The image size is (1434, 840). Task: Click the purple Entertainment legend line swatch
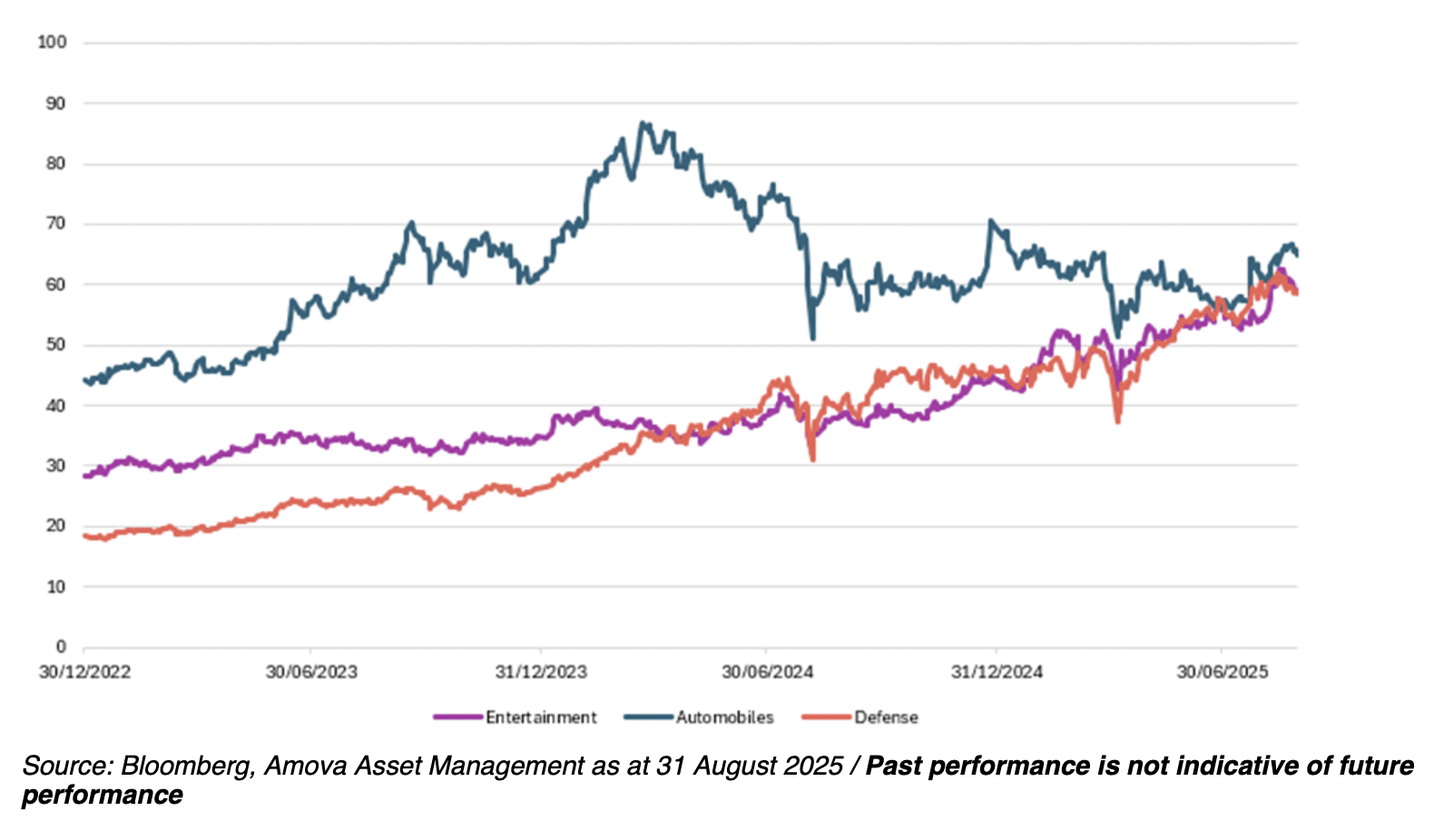tap(457, 718)
